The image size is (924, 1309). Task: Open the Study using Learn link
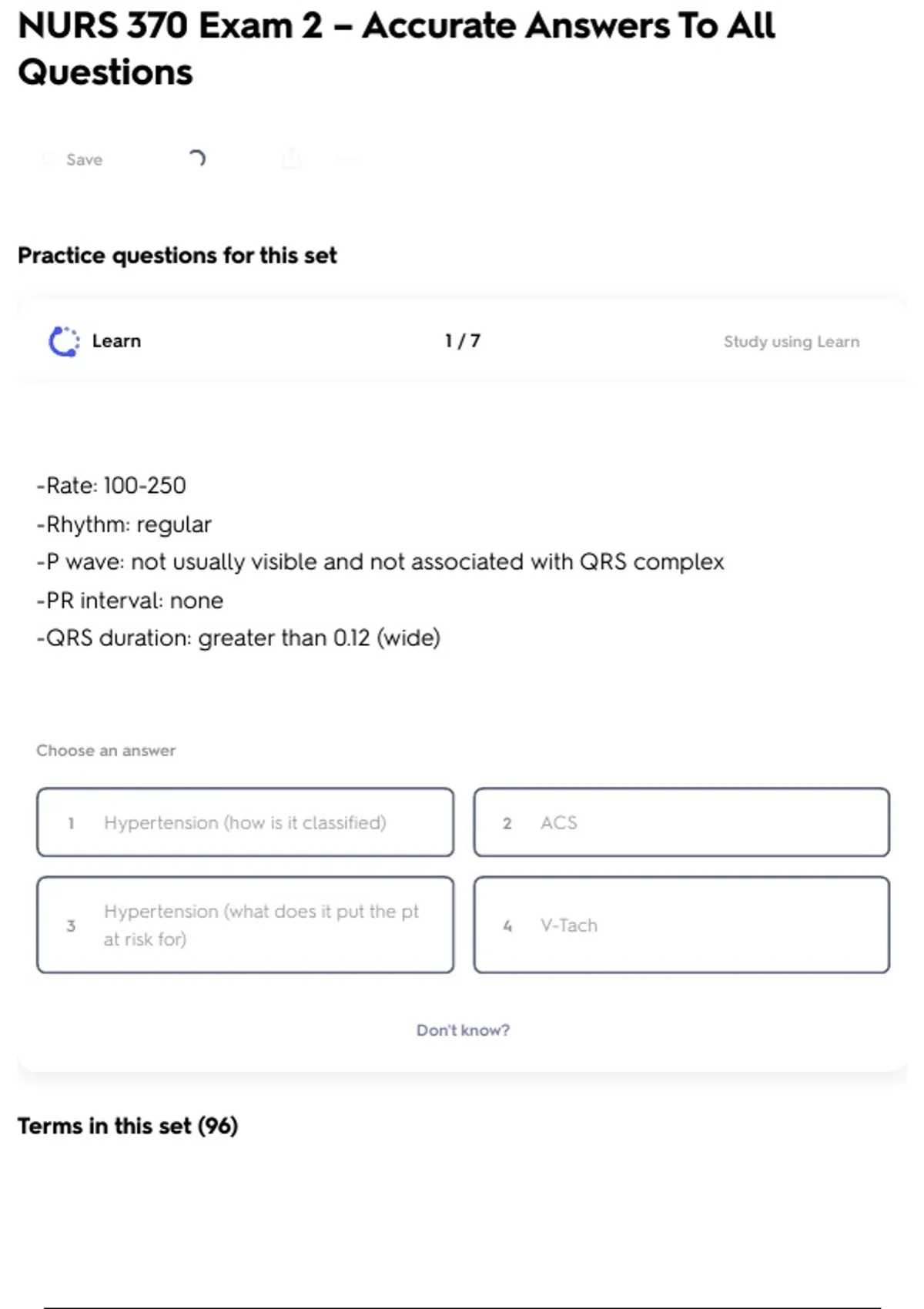pyautogui.click(x=791, y=341)
